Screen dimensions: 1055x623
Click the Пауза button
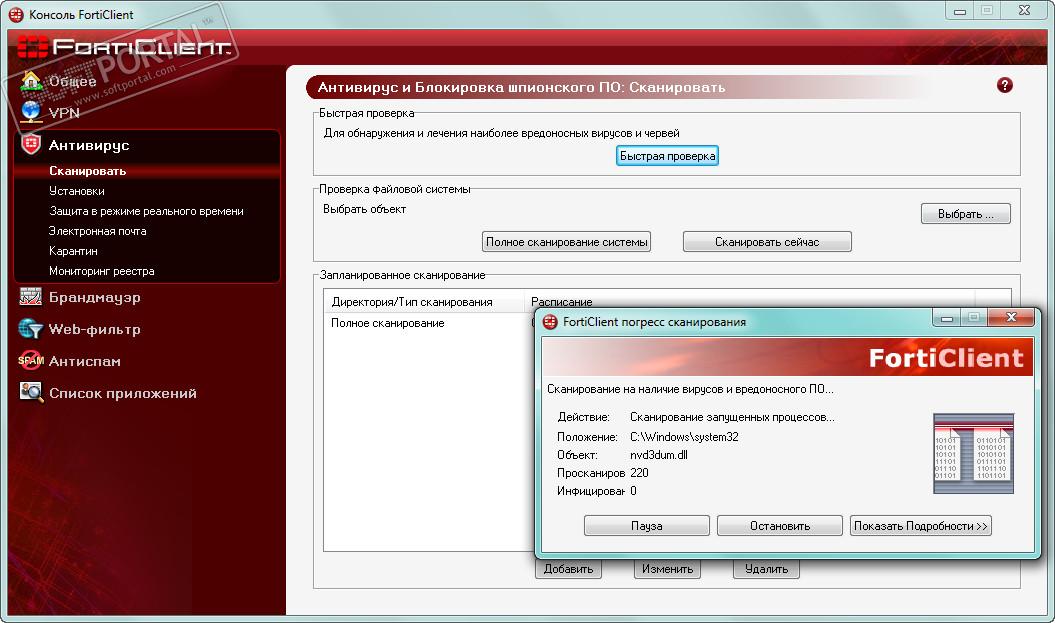pyautogui.click(x=647, y=525)
